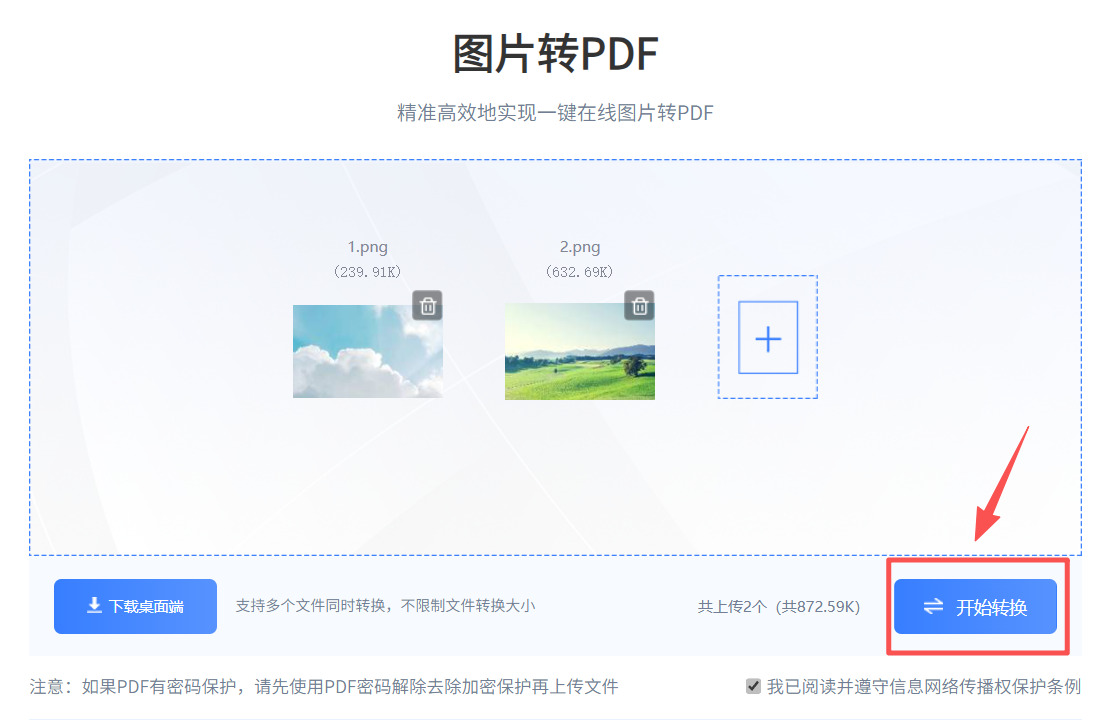Click the 信息网络传播权保护条例 text
Viewport: 1111px width, 724px height.
[x=985, y=686]
